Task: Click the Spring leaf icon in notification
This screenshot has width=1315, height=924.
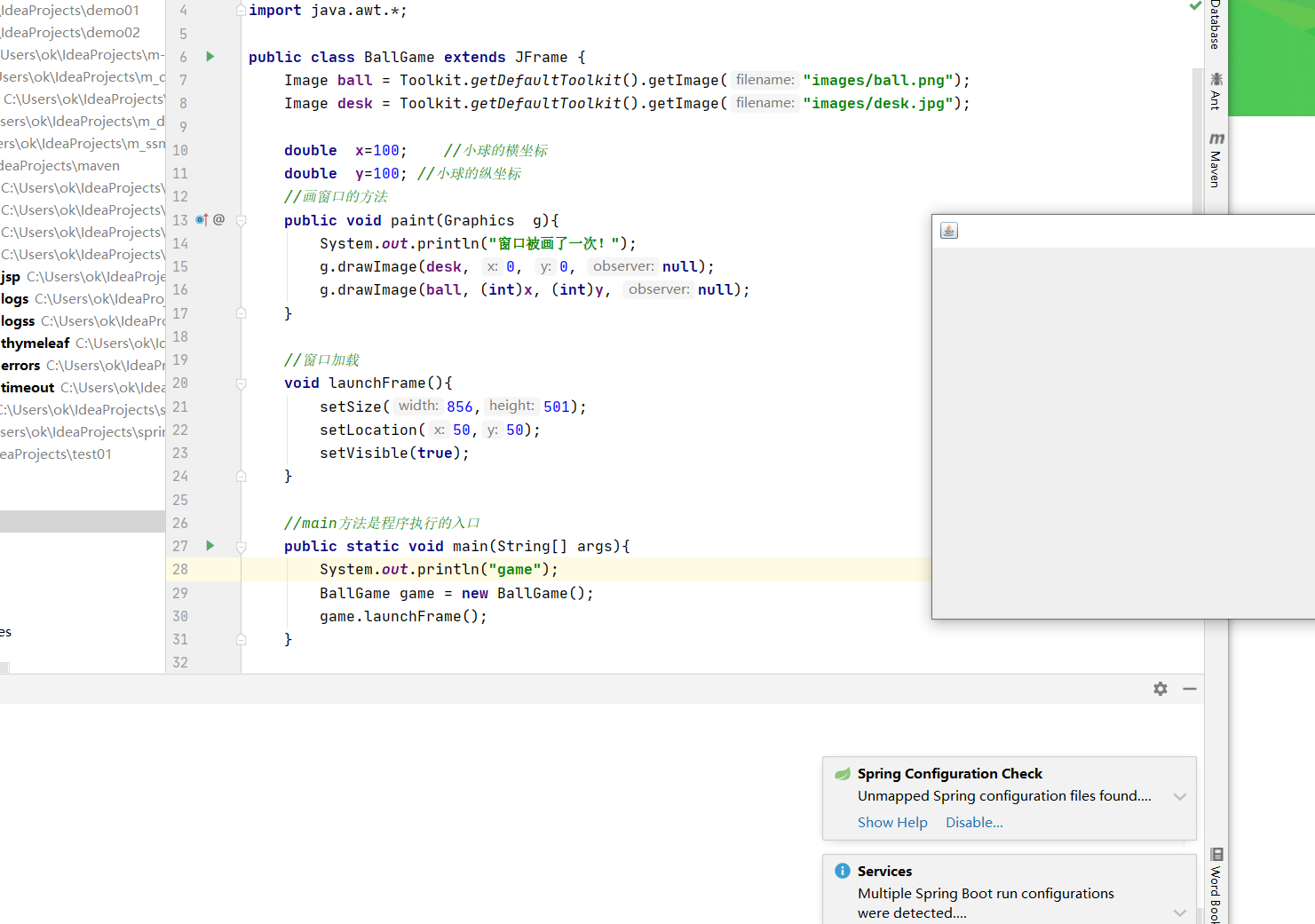Action: (x=843, y=774)
